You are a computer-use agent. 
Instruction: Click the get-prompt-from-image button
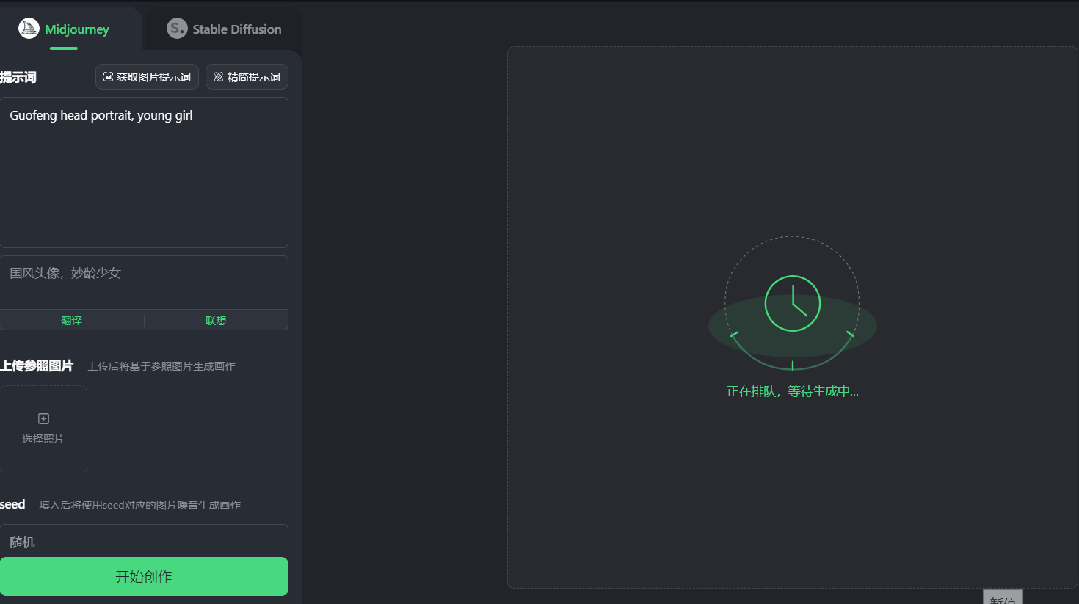[147, 77]
